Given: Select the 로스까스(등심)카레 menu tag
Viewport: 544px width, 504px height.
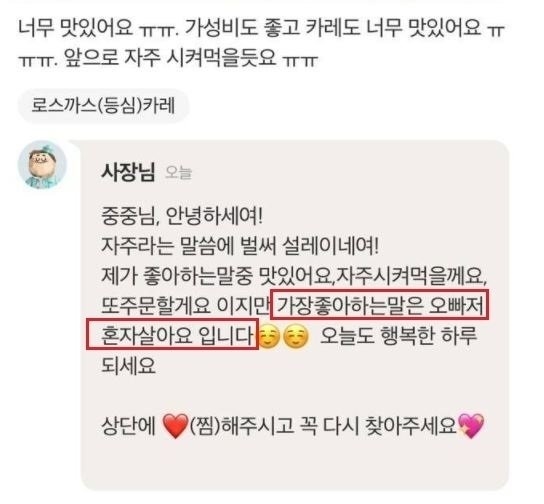Looking at the screenshot, I should point(103,106).
